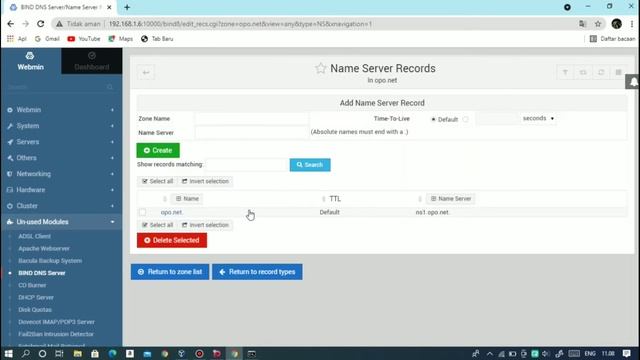The height and width of the screenshot is (360, 640).
Task: Click the notifications bell on right edge
Action: 633,82
